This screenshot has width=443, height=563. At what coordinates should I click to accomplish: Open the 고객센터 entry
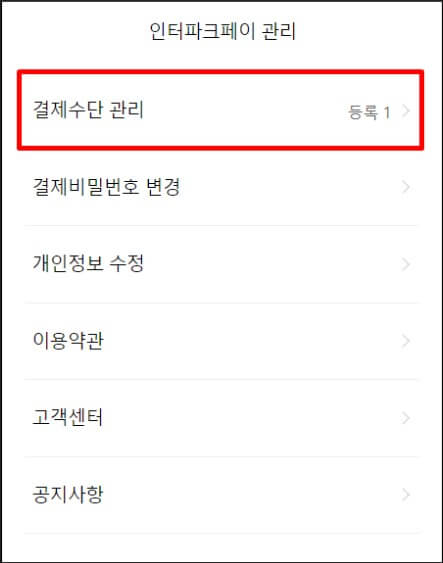click(221, 418)
